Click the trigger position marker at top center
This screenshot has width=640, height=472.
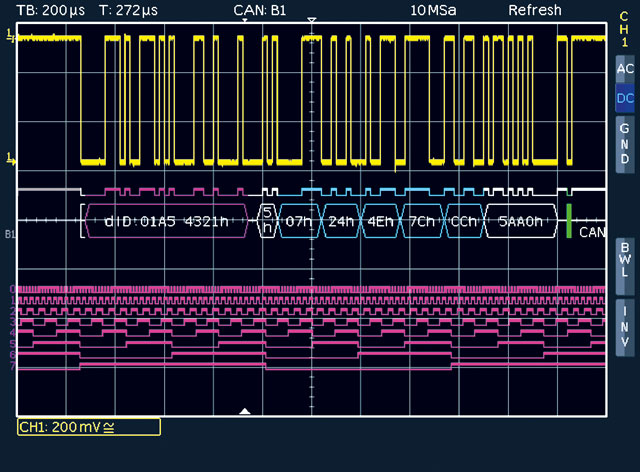click(312, 20)
